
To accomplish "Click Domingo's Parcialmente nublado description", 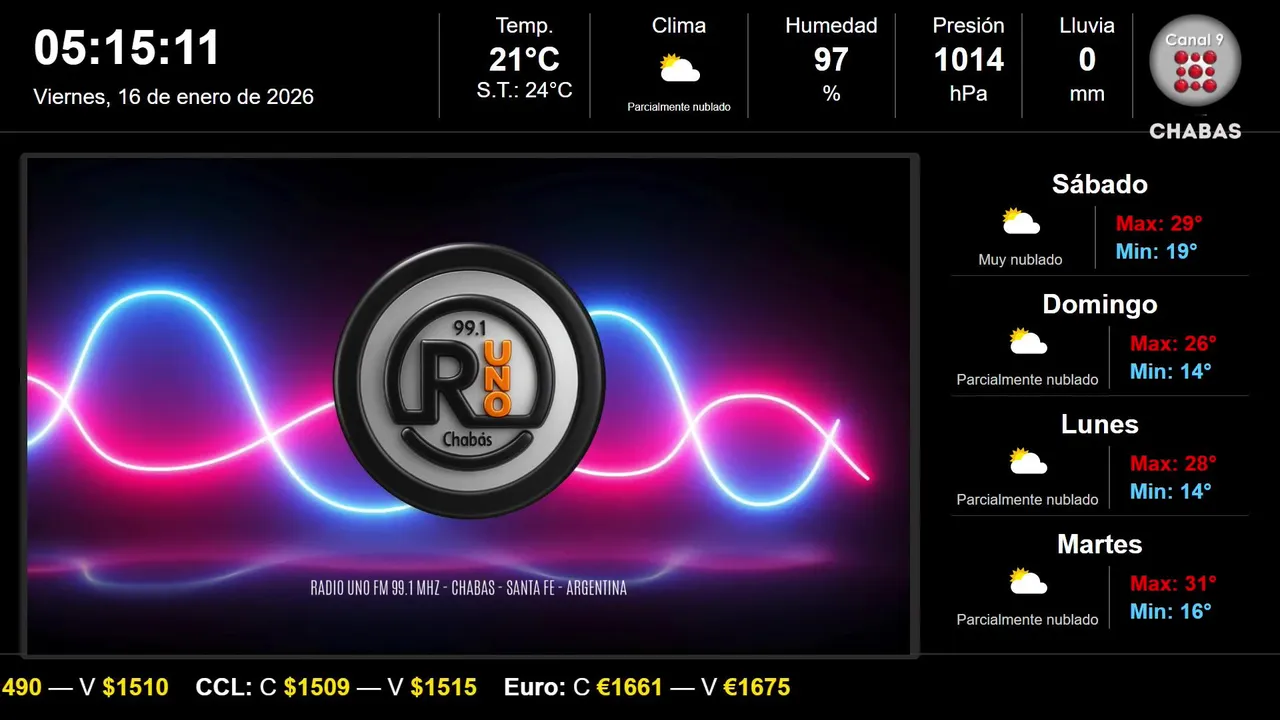I will click(x=1027, y=380).
